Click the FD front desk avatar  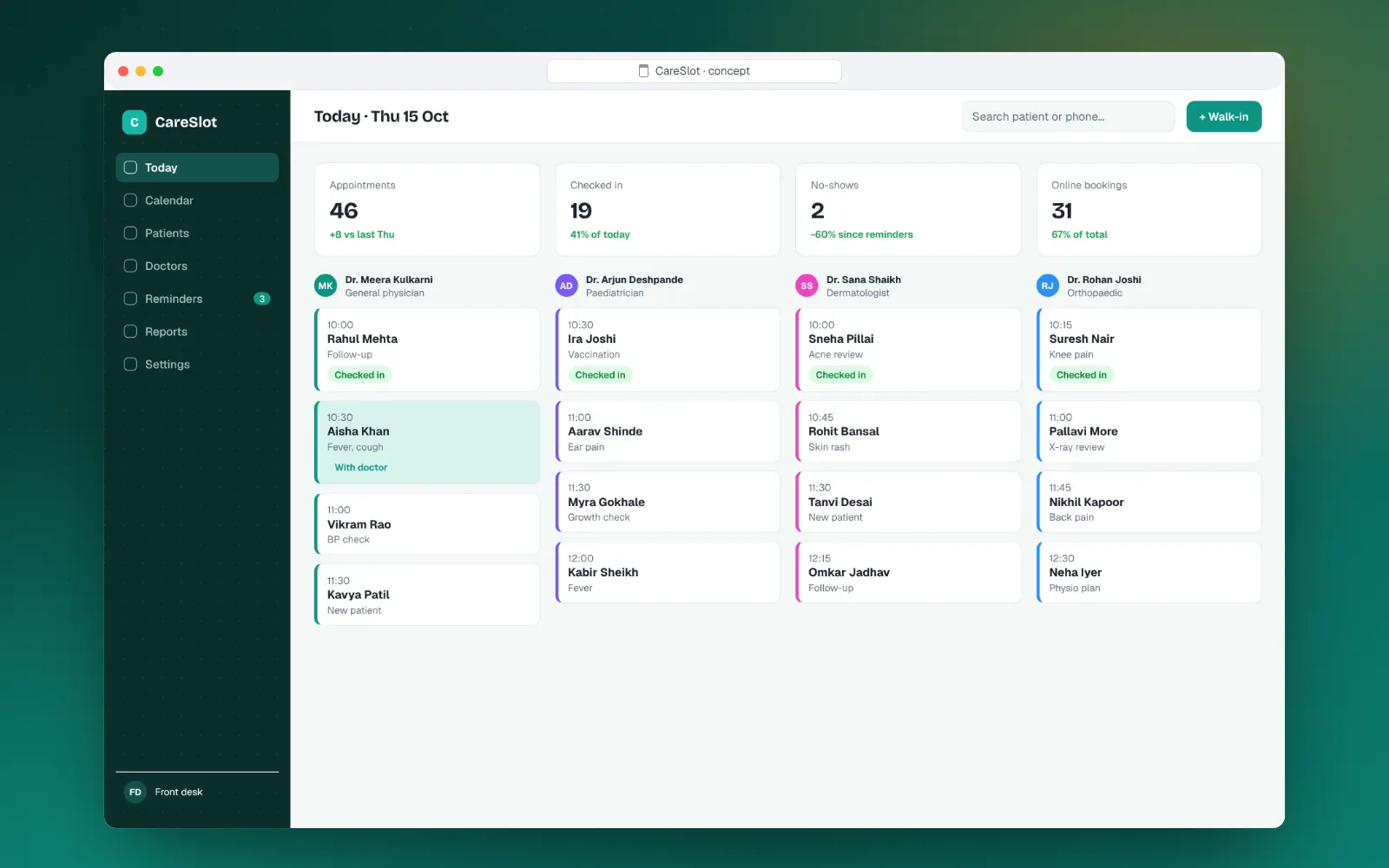(x=135, y=792)
